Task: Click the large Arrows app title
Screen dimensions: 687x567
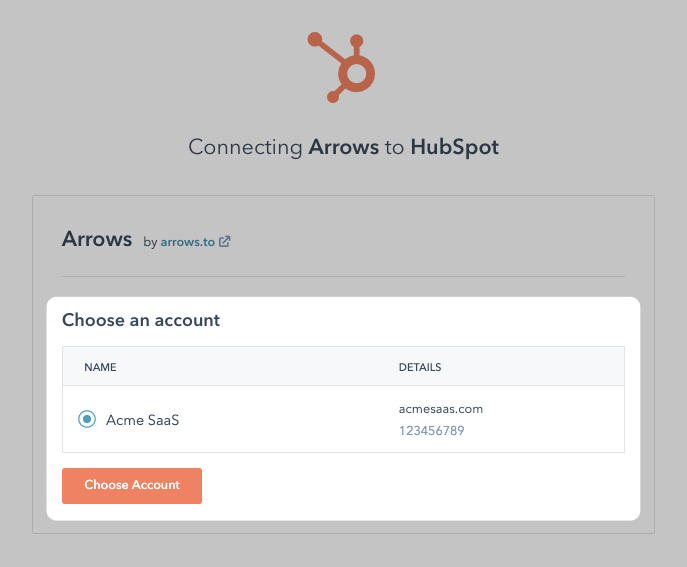Action: coord(97,239)
